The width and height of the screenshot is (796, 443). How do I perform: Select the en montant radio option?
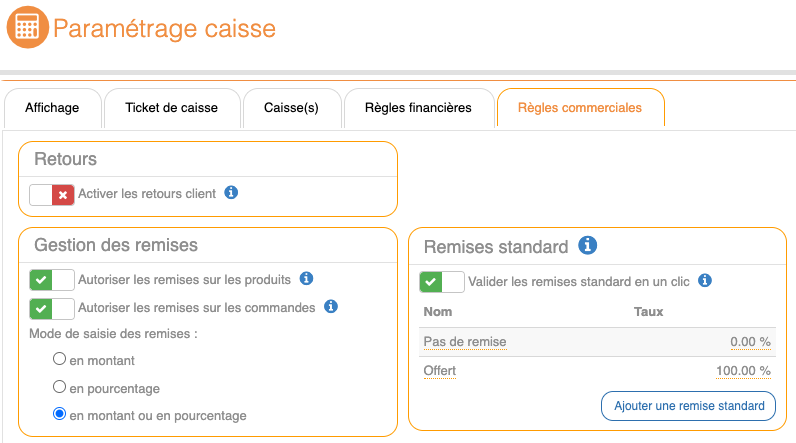tap(60, 359)
